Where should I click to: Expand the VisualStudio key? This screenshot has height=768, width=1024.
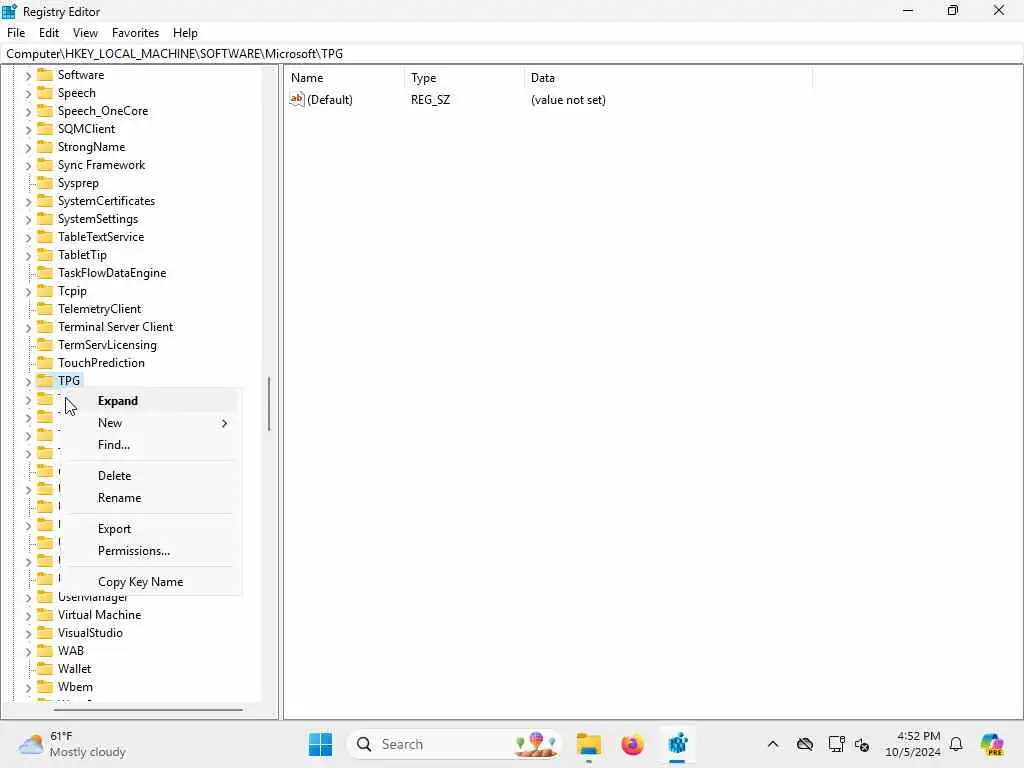(x=28, y=633)
